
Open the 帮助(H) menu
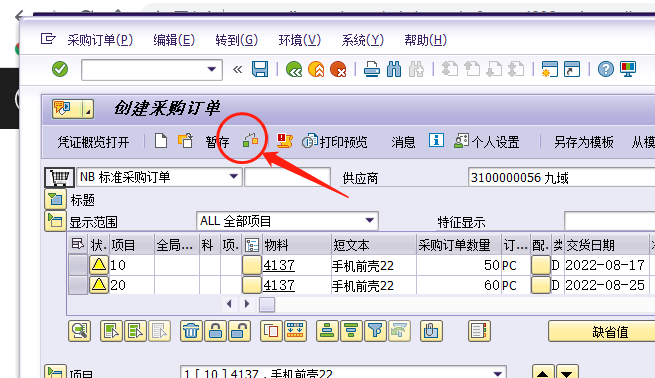click(x=425, y=40)
